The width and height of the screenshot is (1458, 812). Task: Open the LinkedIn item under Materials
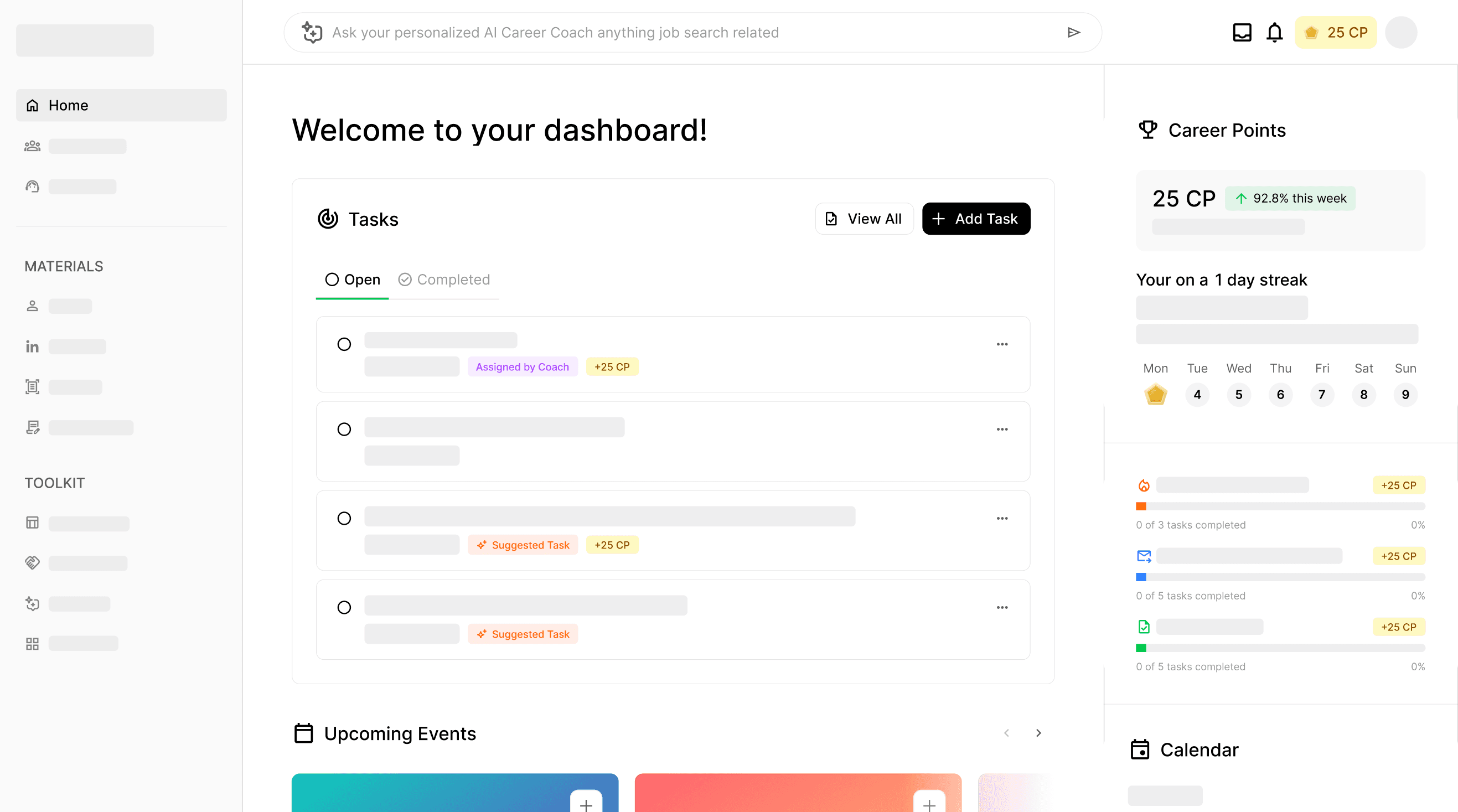[x=32, y=346]
